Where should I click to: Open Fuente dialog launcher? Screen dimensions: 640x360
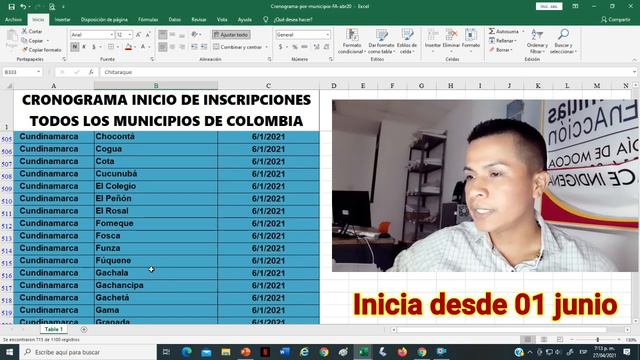click(x=152, y=59)
